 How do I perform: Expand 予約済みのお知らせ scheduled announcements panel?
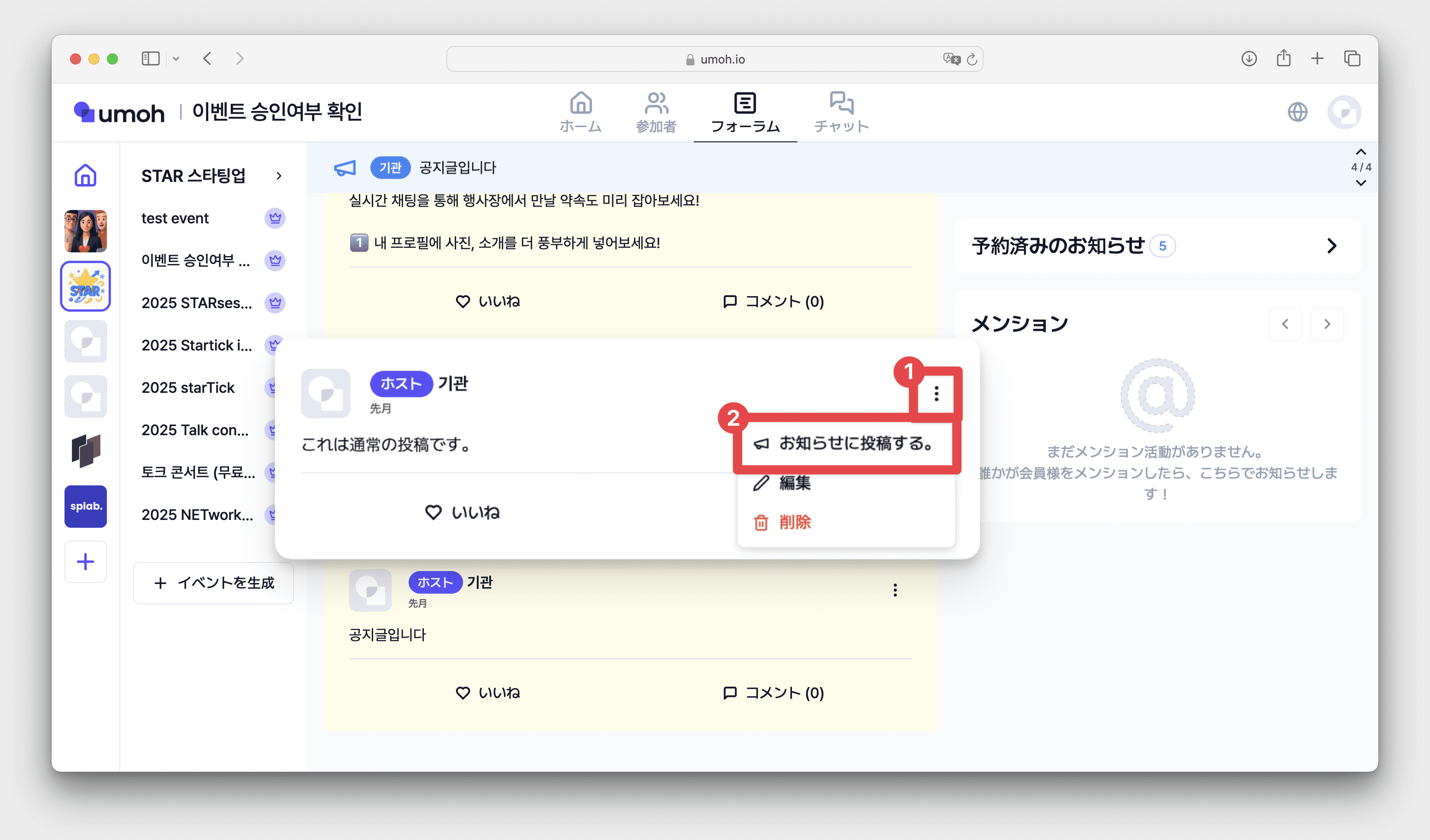pos(1331,245)
